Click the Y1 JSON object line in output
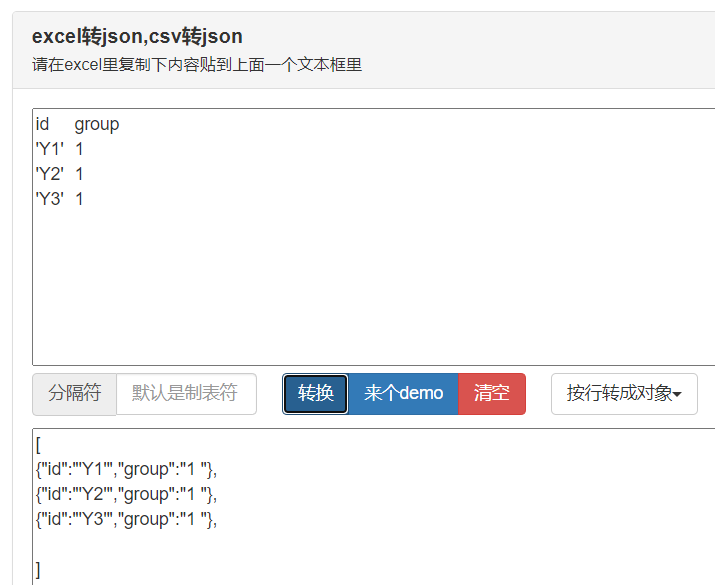This screenshot has height=585, width=715. (x=126, y=470)
